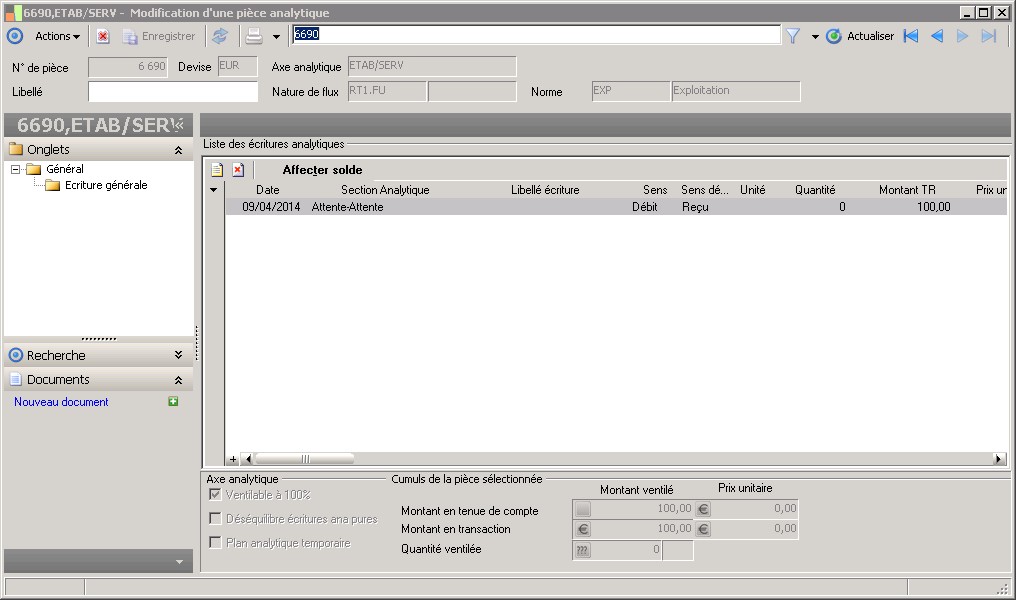
Task: Expand the Recherche panel
Action: click(x=177, y=355)
